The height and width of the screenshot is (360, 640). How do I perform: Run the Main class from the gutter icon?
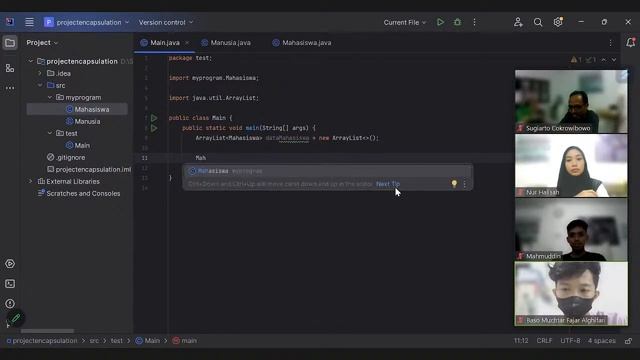point(154,118)
